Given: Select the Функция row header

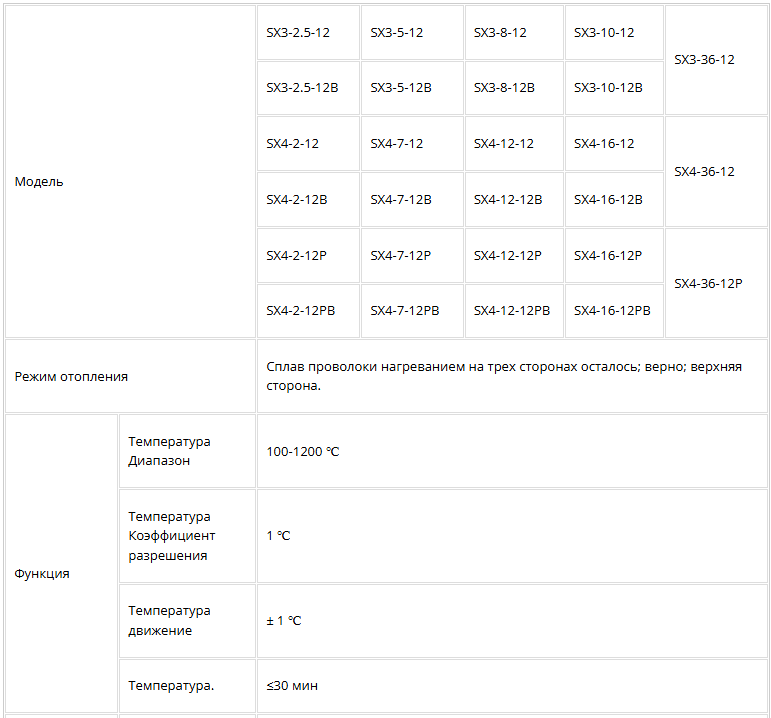Looking at the screenshot, I should point(61,564).
